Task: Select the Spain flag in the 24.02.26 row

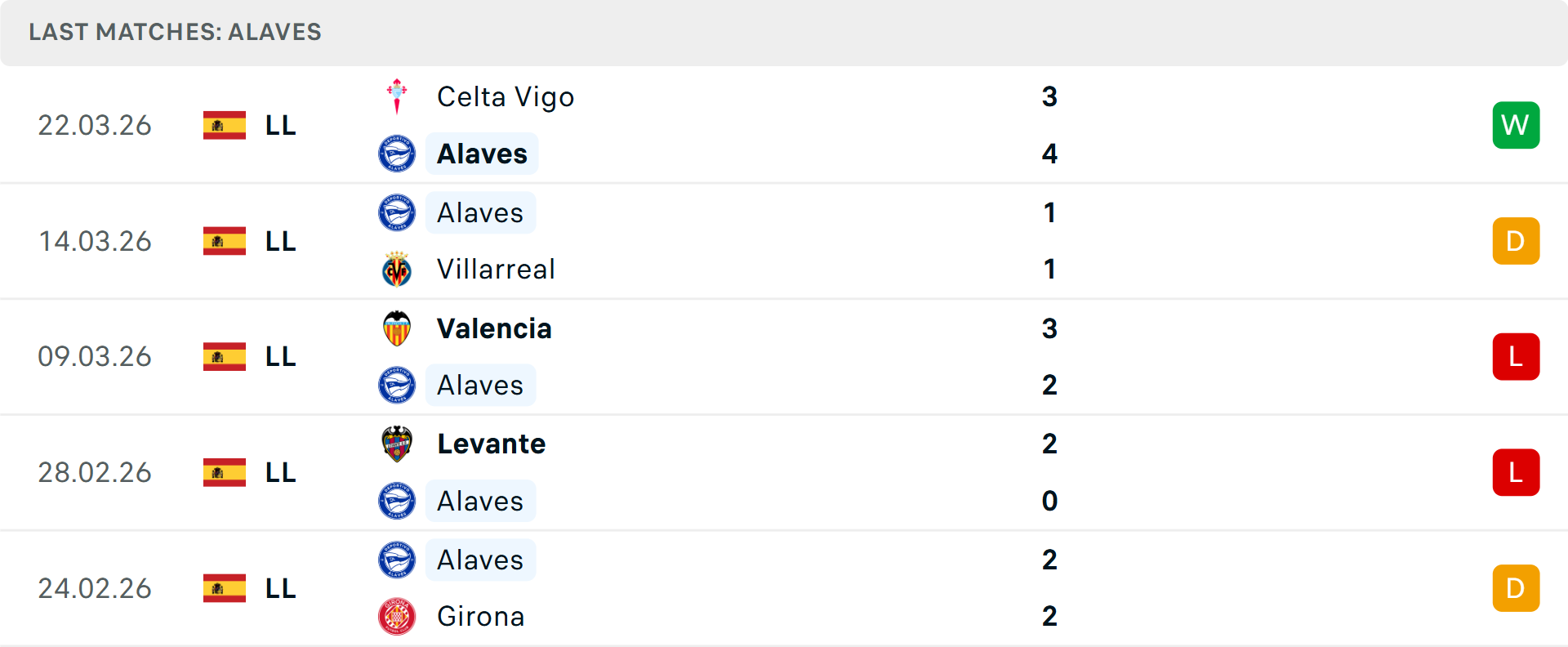Action: point(225,587)
